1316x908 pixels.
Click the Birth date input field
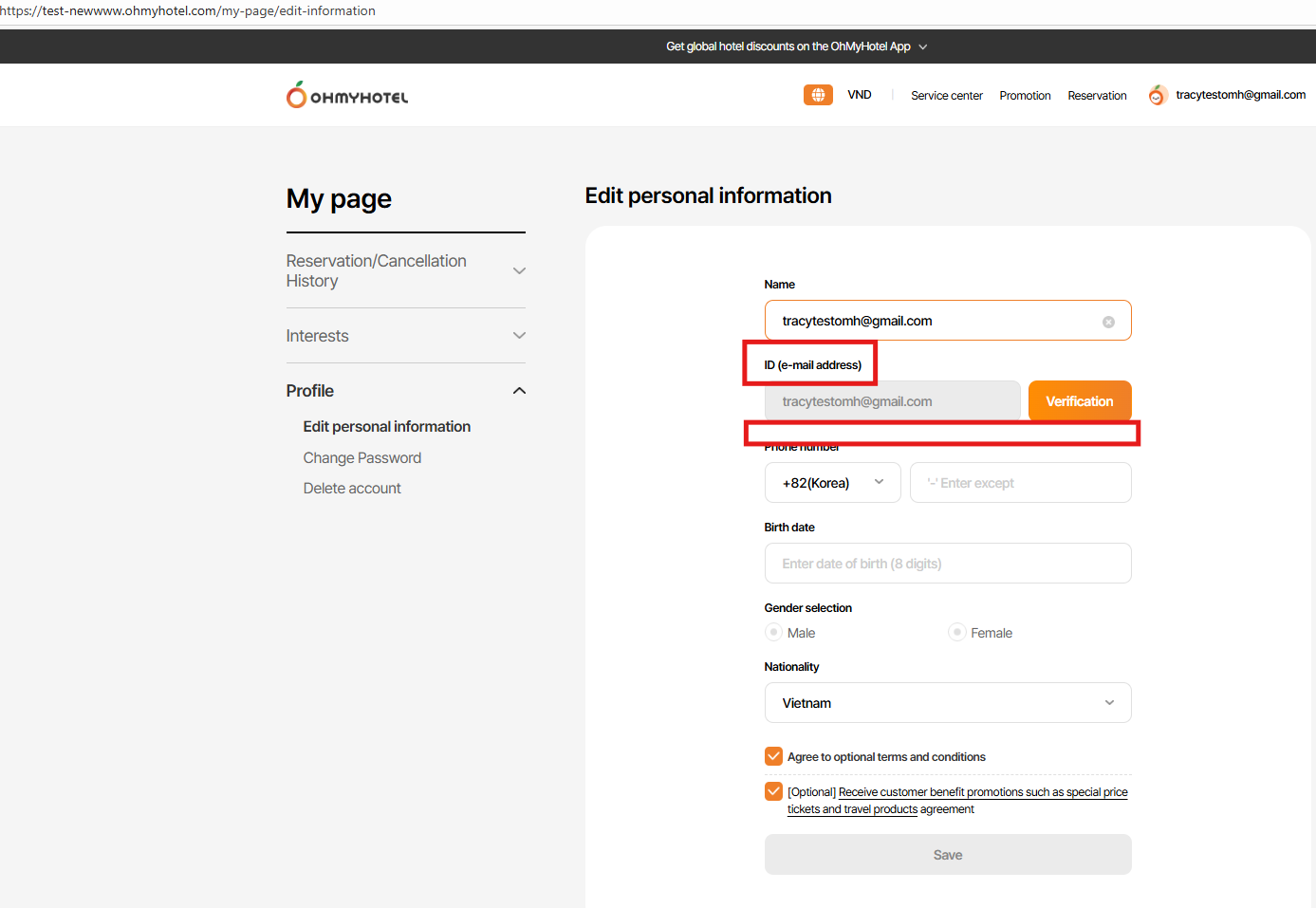pyautogui.click(x=947, y=564)
